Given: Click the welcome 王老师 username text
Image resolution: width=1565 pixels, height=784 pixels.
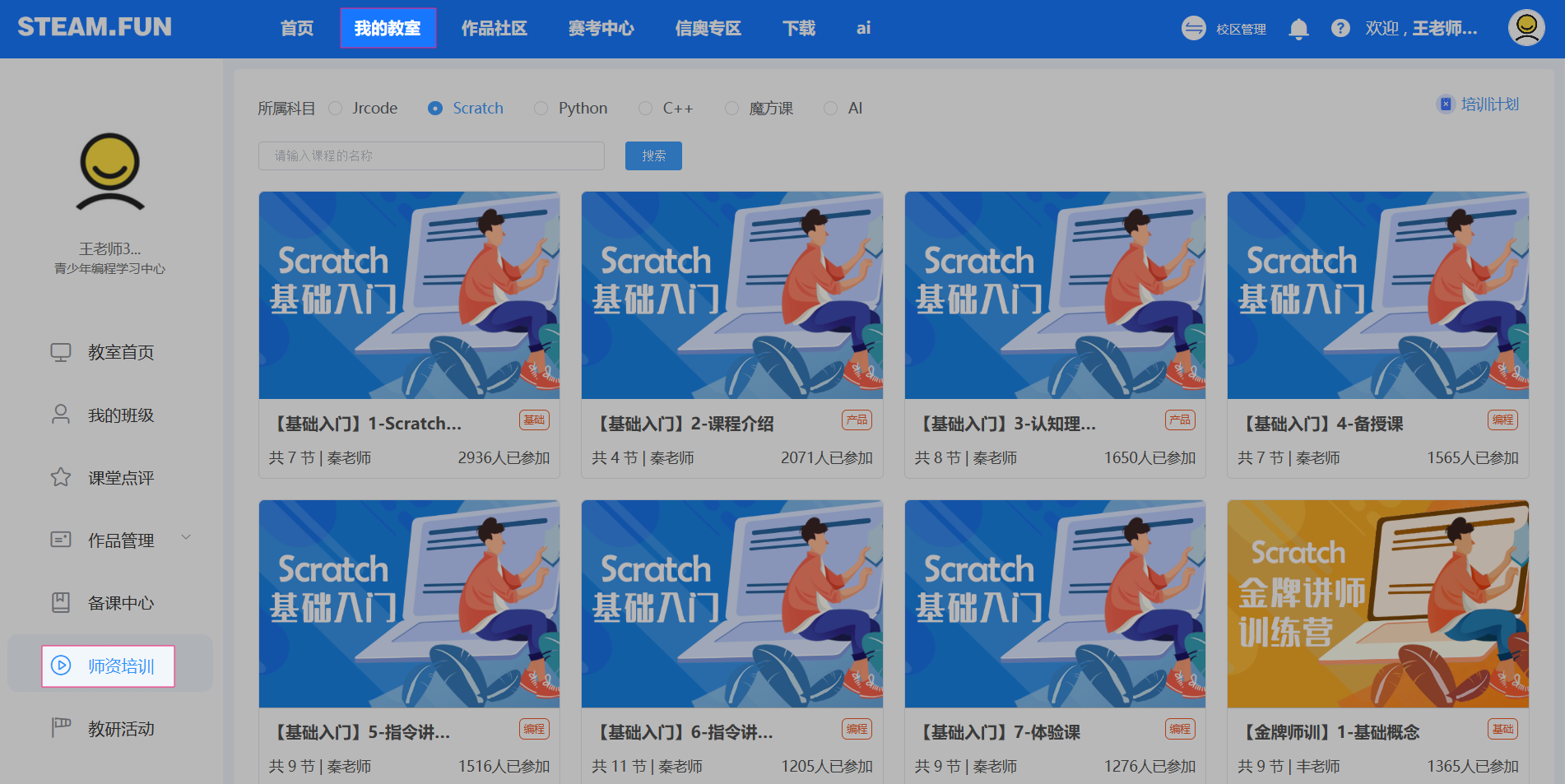Looking at the screenshot, I should click(x=1421, y=29).
